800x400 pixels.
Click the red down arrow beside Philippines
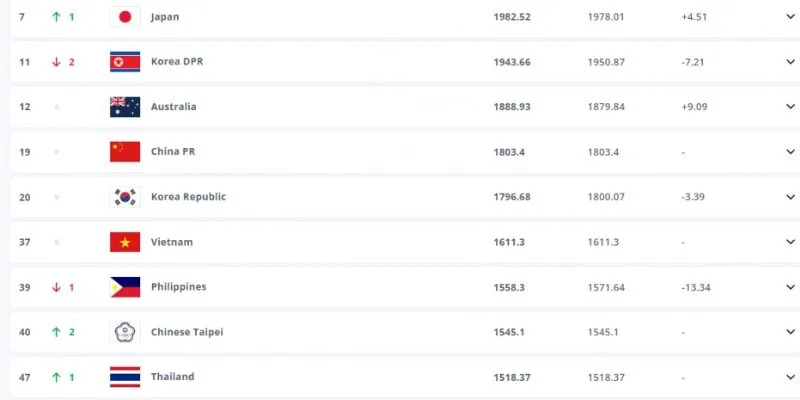[57, 287]
